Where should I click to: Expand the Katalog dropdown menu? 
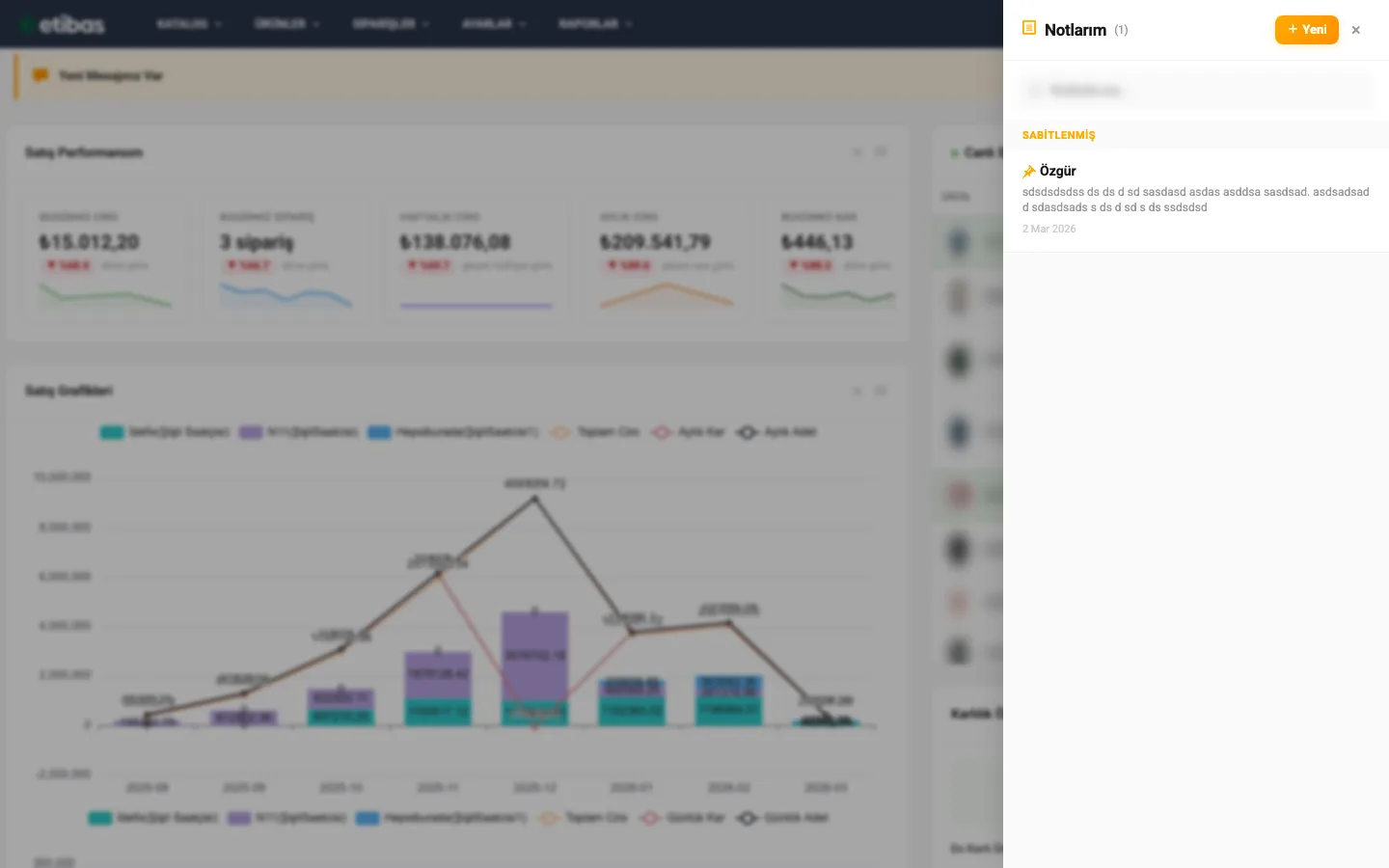click(189, 24)
